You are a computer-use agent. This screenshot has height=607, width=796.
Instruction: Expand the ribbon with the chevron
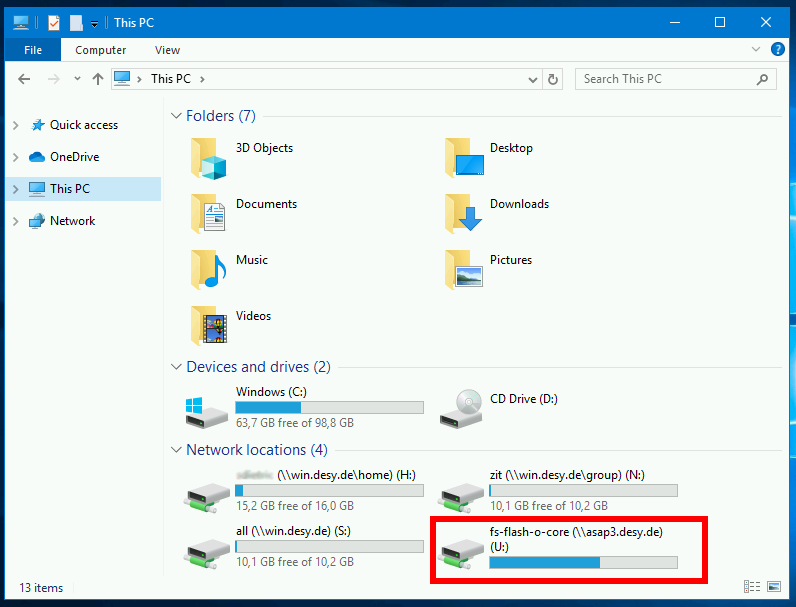coord(756,49)
